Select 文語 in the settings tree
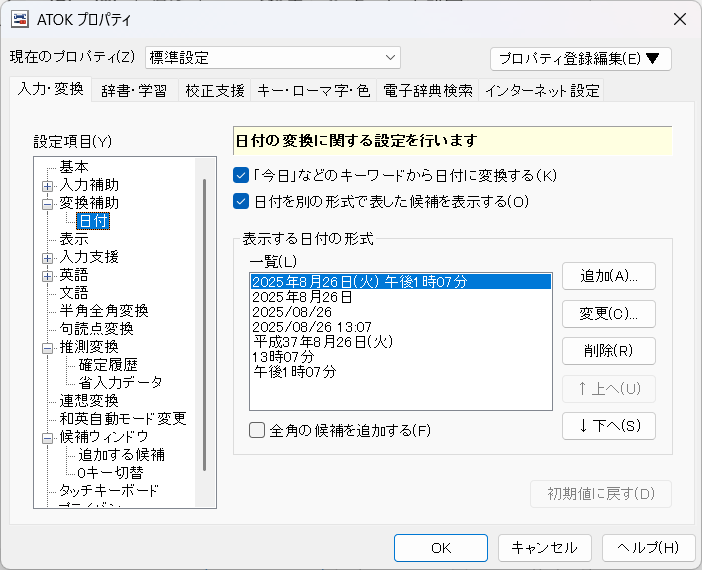 pos(74,293)
